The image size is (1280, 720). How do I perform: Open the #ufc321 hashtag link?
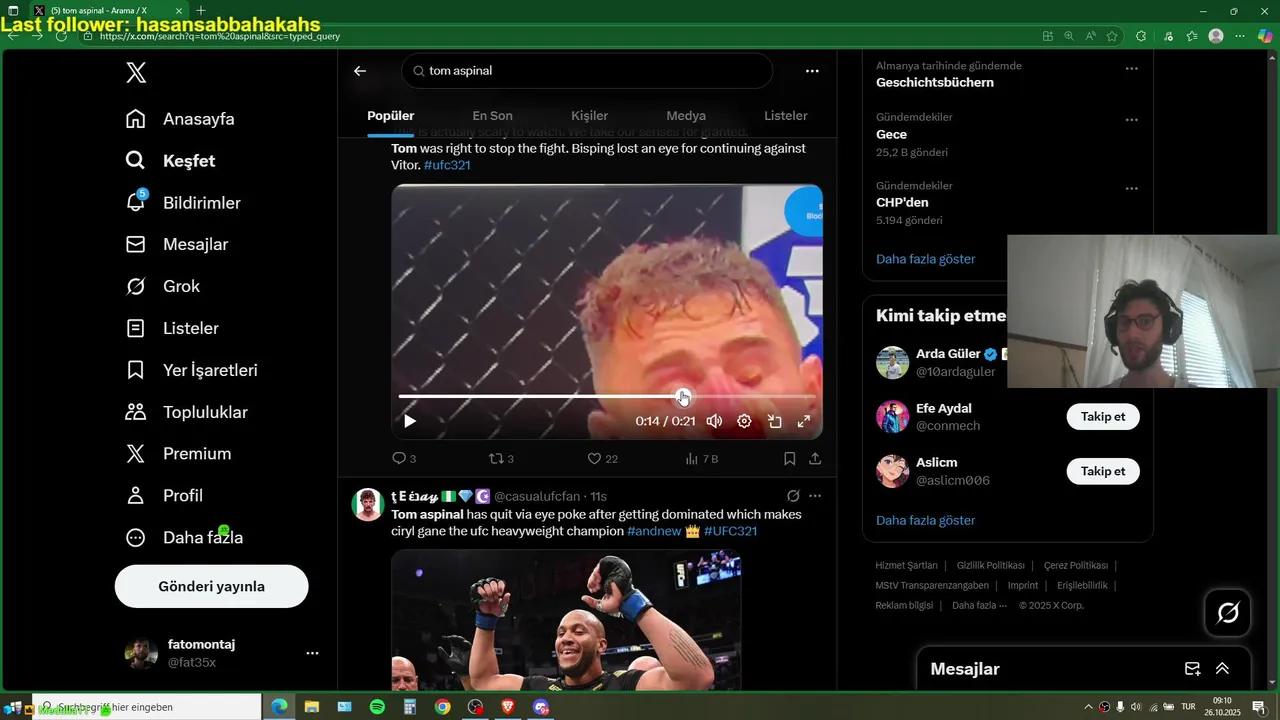(447, 165)
